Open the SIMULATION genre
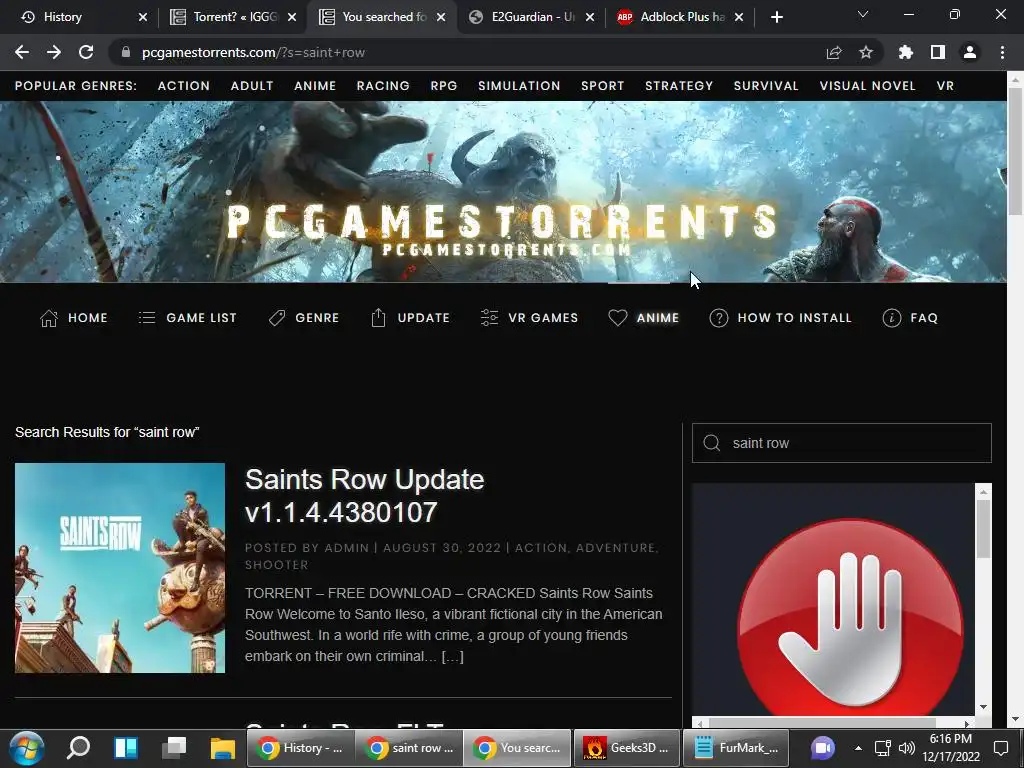This screenshot has width=1024, height=768. tap(519, 86)
